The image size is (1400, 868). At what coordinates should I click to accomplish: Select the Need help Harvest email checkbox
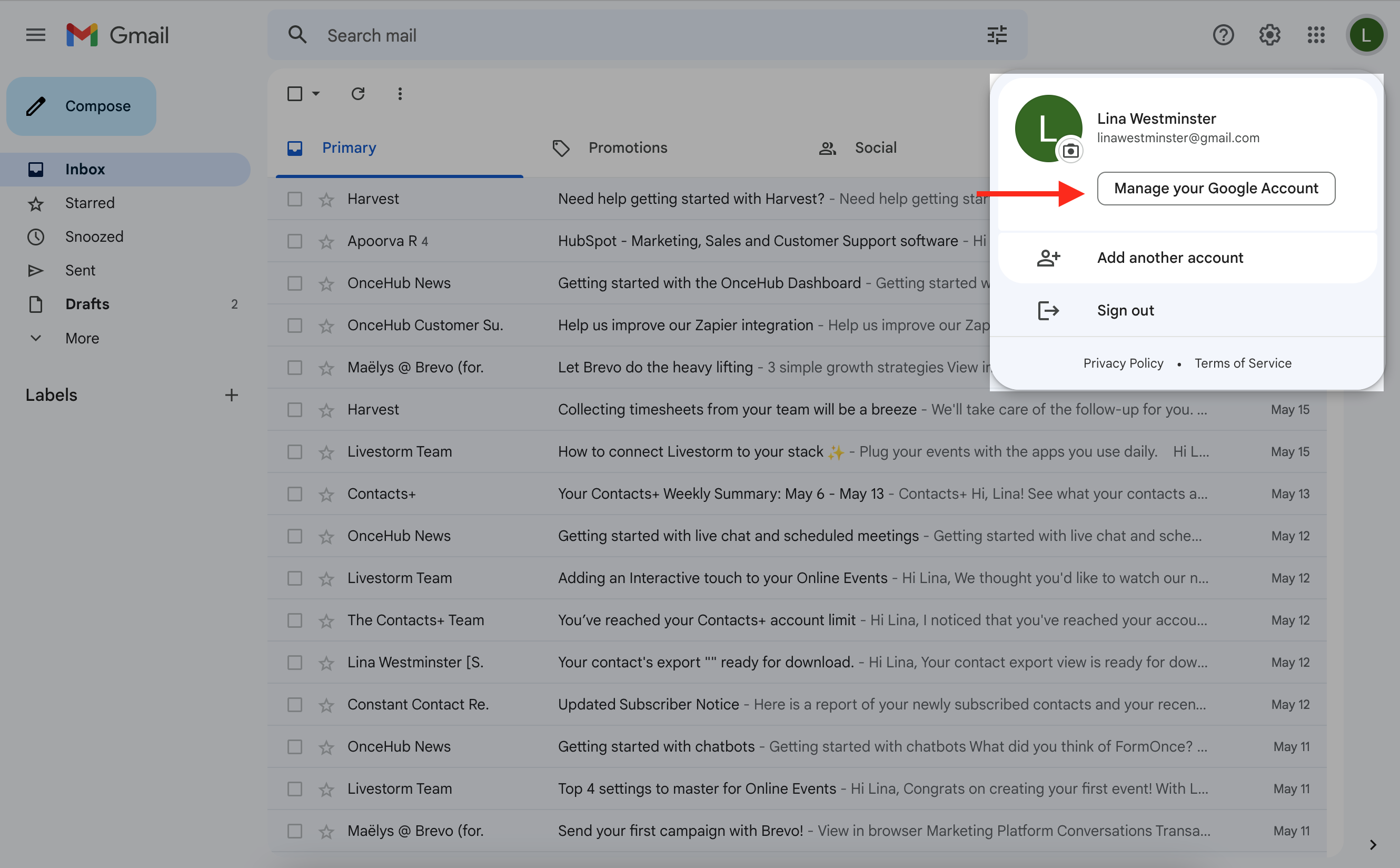(294, 199)
